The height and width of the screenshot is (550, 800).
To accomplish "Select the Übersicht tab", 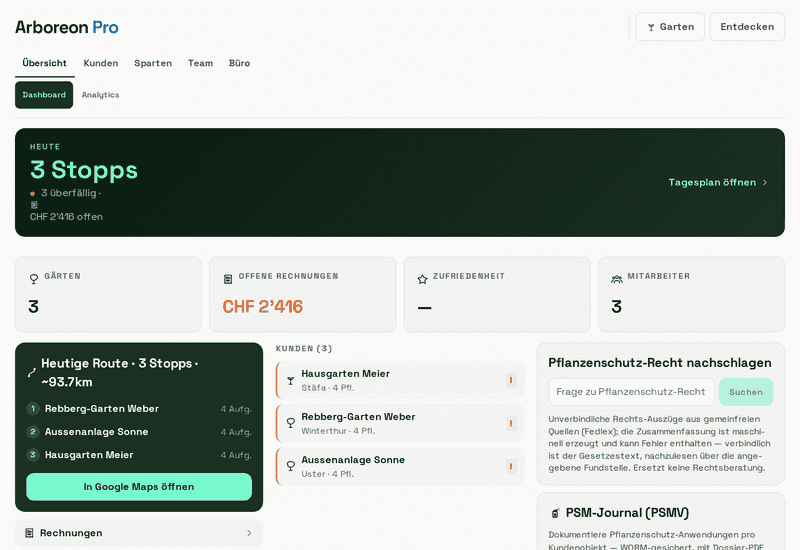I will (x=44, y=63).
